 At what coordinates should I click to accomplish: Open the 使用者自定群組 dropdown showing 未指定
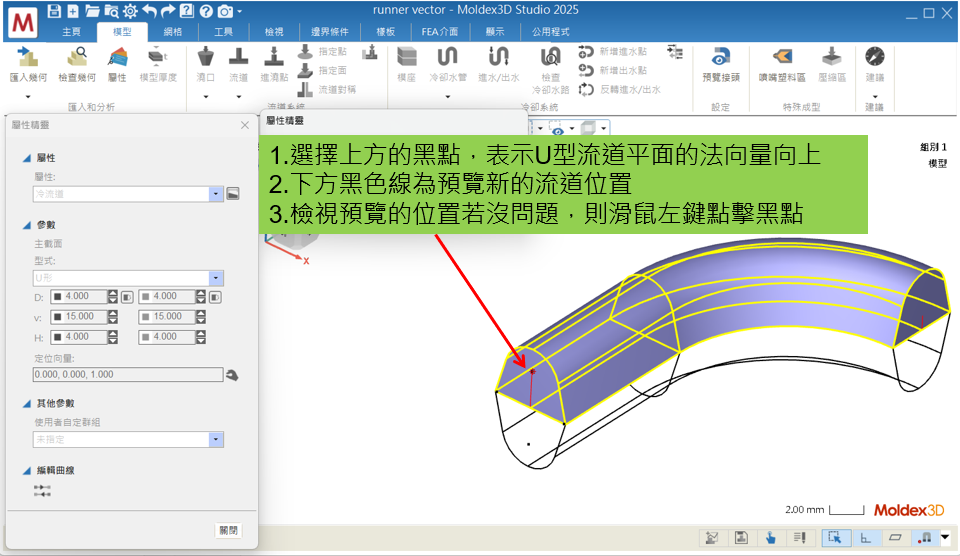click(x=216, y=440)
